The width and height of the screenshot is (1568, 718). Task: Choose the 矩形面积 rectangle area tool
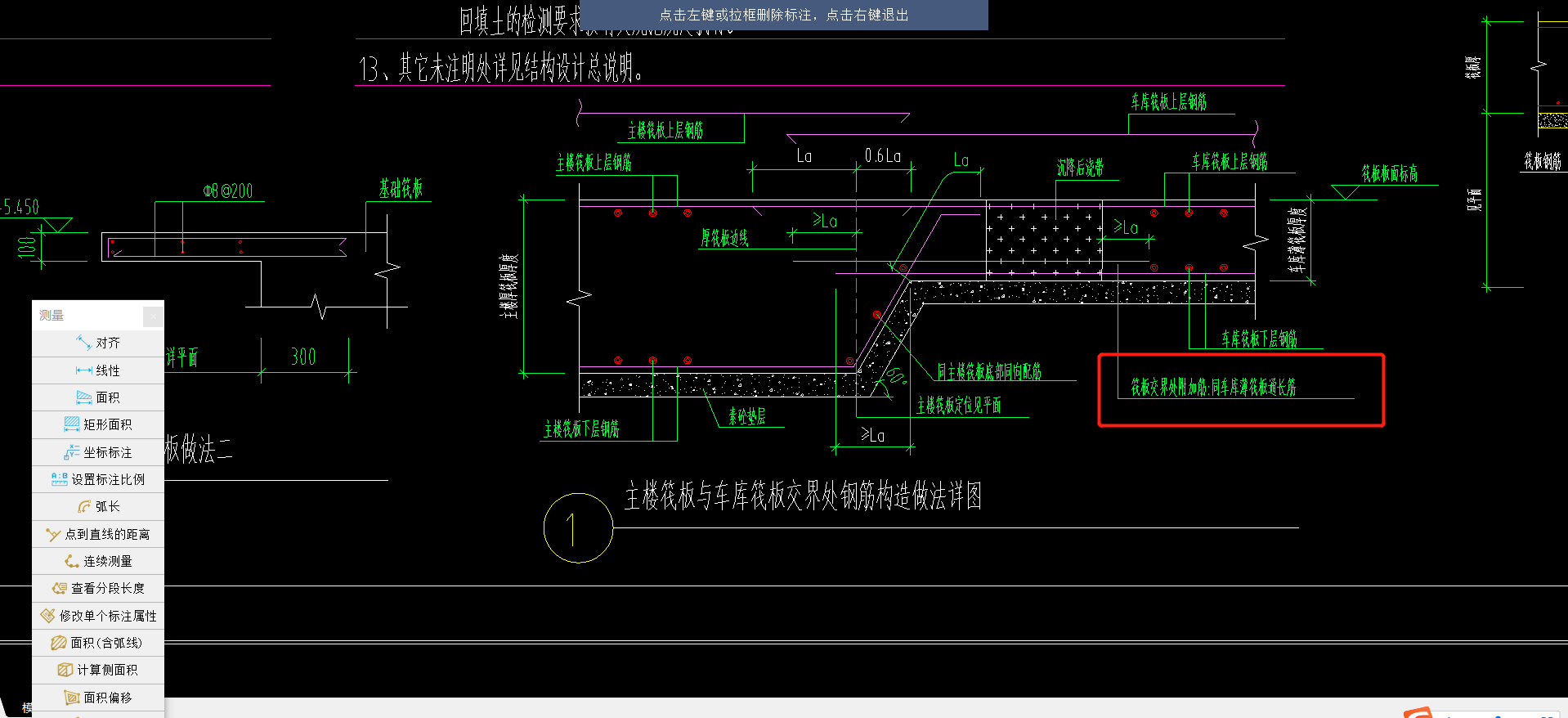[98, 424]
